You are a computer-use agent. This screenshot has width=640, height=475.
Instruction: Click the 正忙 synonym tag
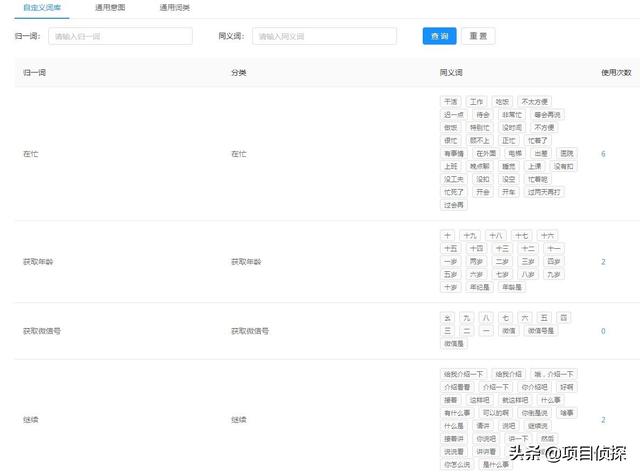(x=509, y=140)
